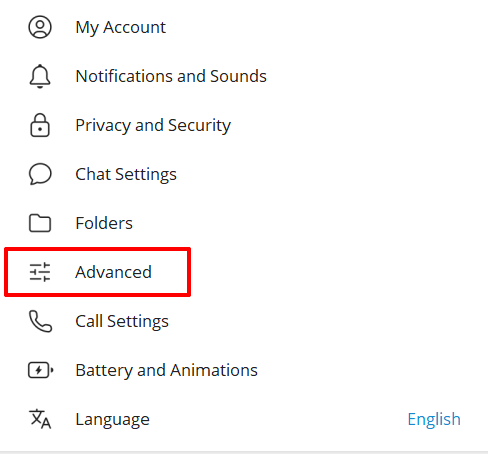The width and height of the screenshot is (488, 454).
Task: Click the Language translate icon
Action: point(40,419)
